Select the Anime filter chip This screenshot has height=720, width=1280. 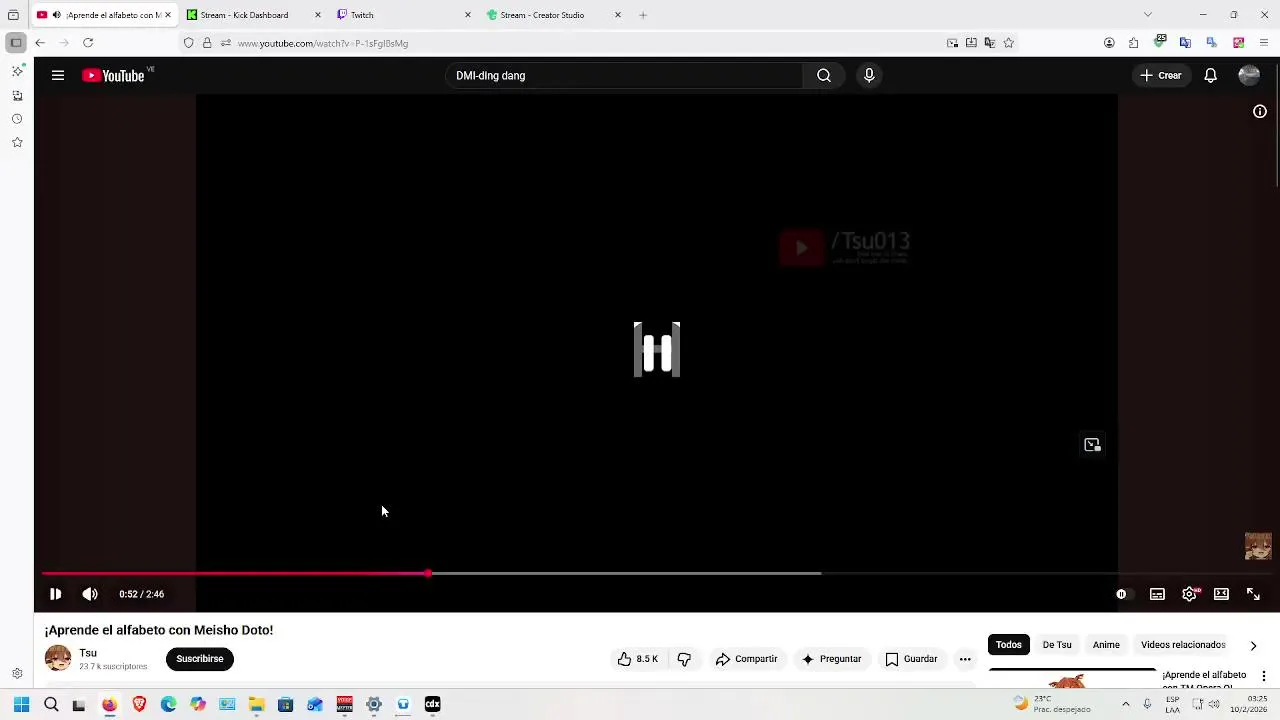[1106, 645]
